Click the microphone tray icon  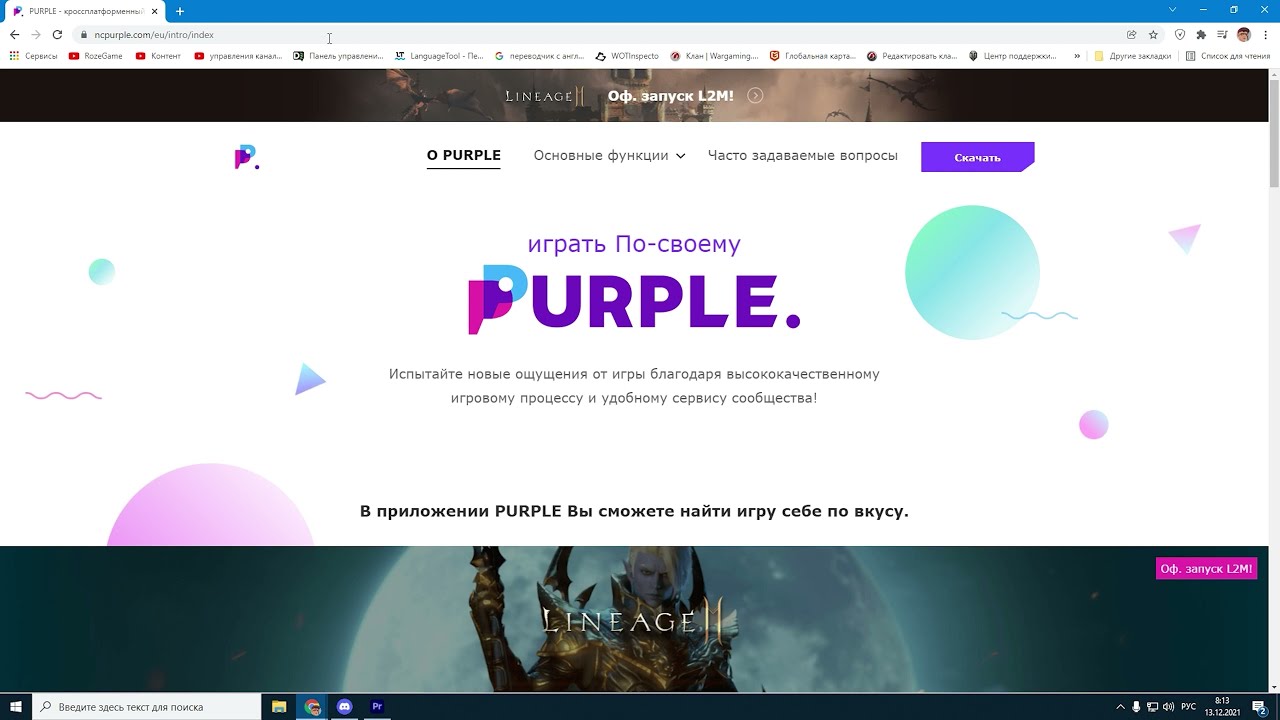point(1136,707)
